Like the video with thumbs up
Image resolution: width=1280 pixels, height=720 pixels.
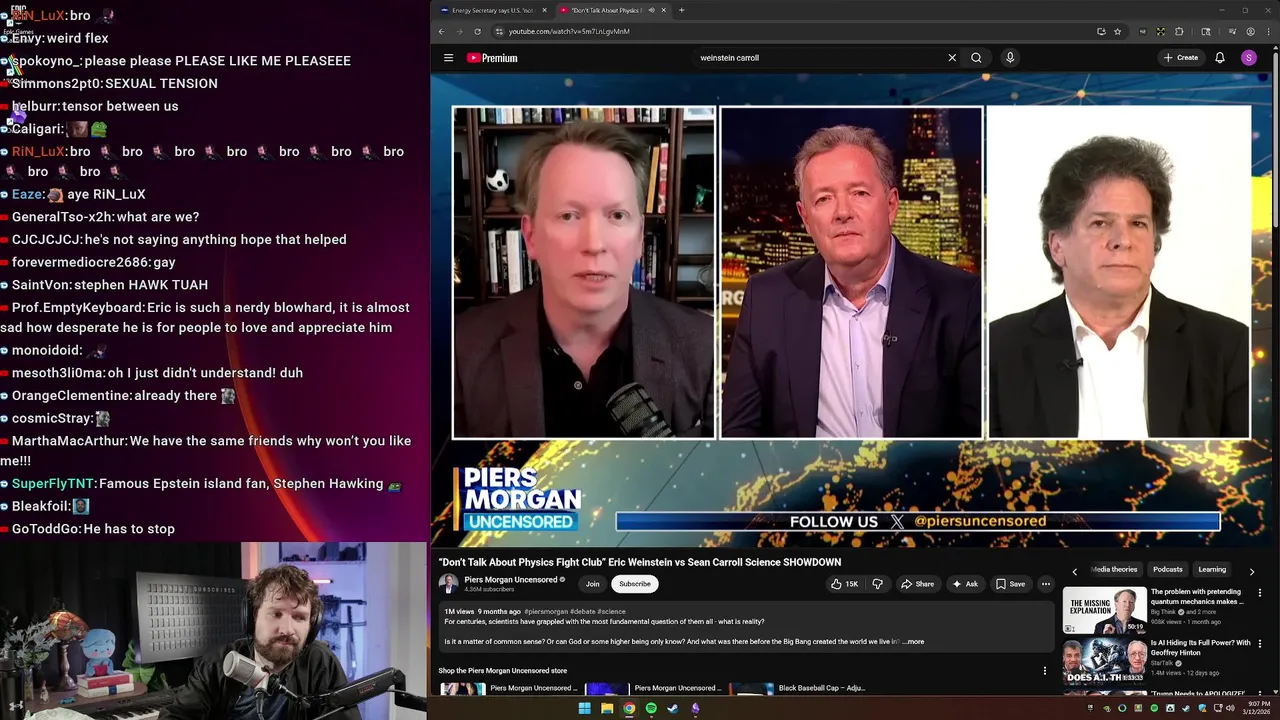844,584
